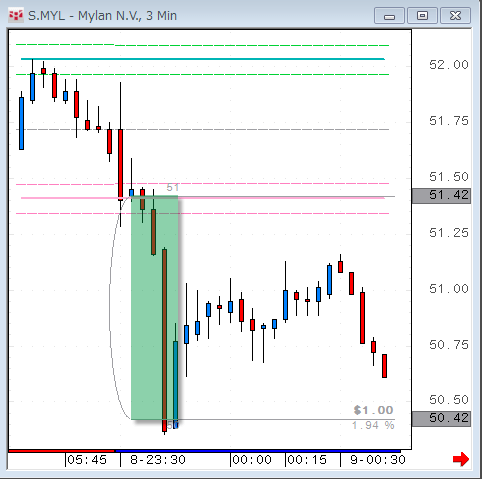
Task: Click the solid teal horizontal line
Action: coord(203,59)
